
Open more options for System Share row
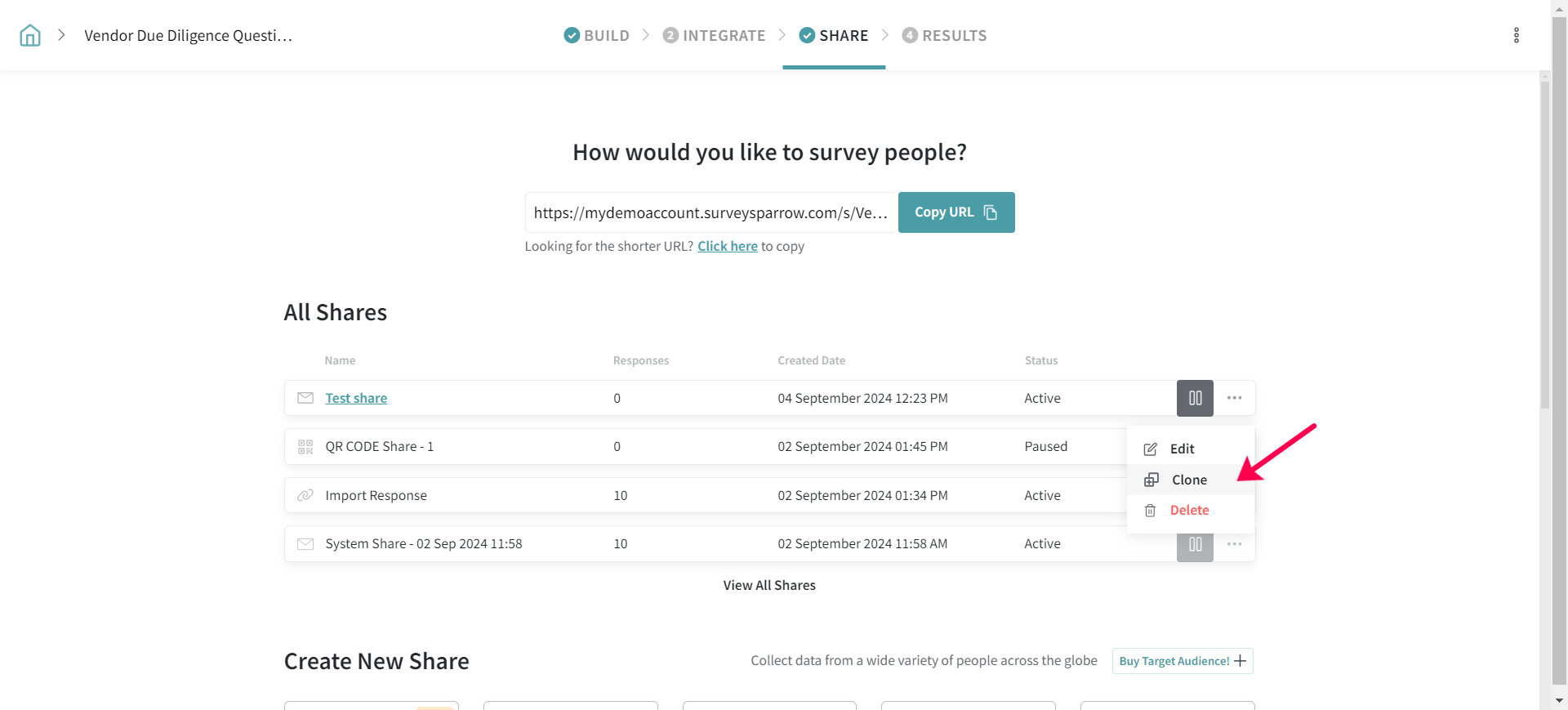[x=1234, y=544]
